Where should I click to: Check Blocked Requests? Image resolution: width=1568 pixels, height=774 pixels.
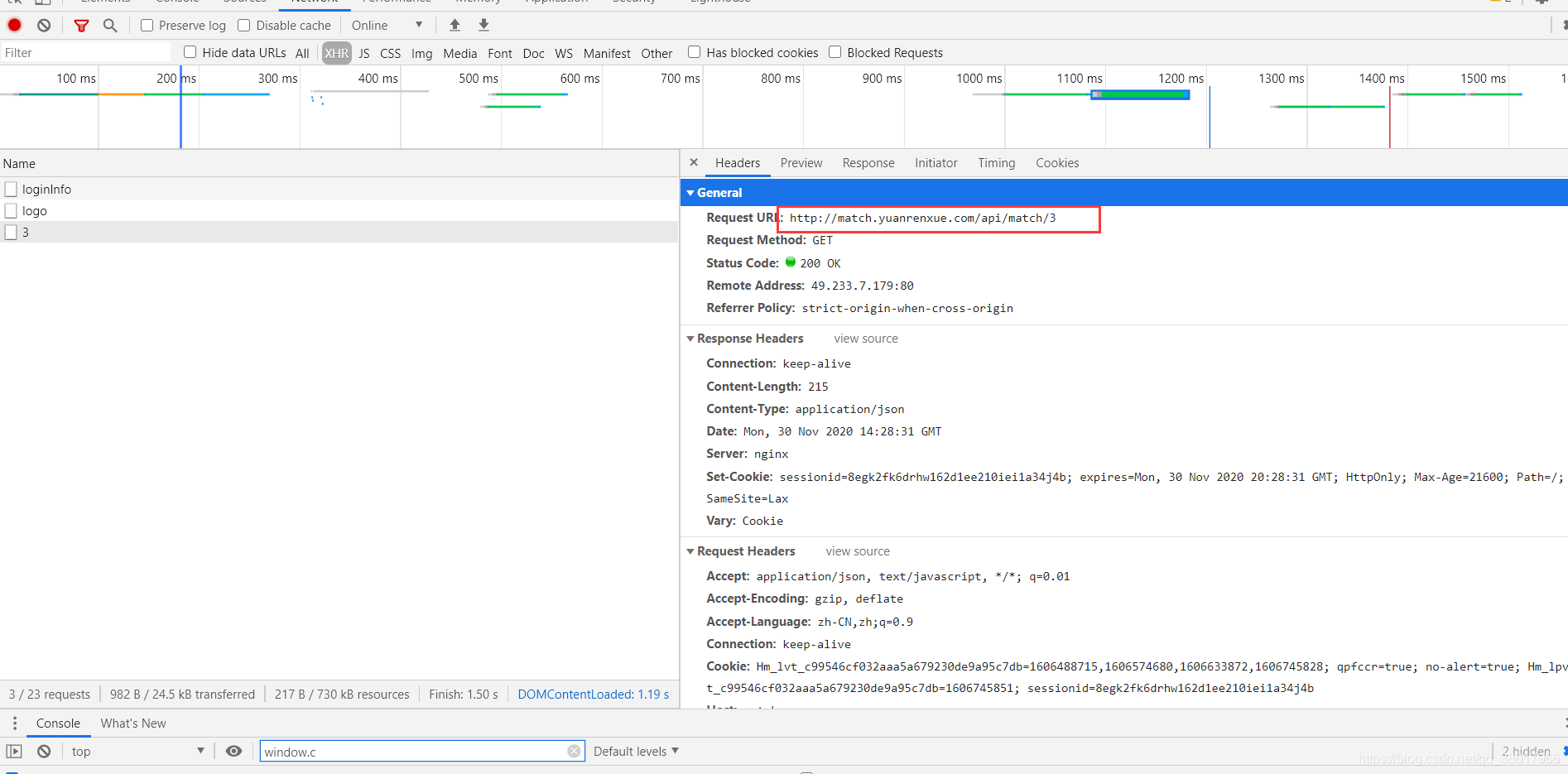point(835,51)
